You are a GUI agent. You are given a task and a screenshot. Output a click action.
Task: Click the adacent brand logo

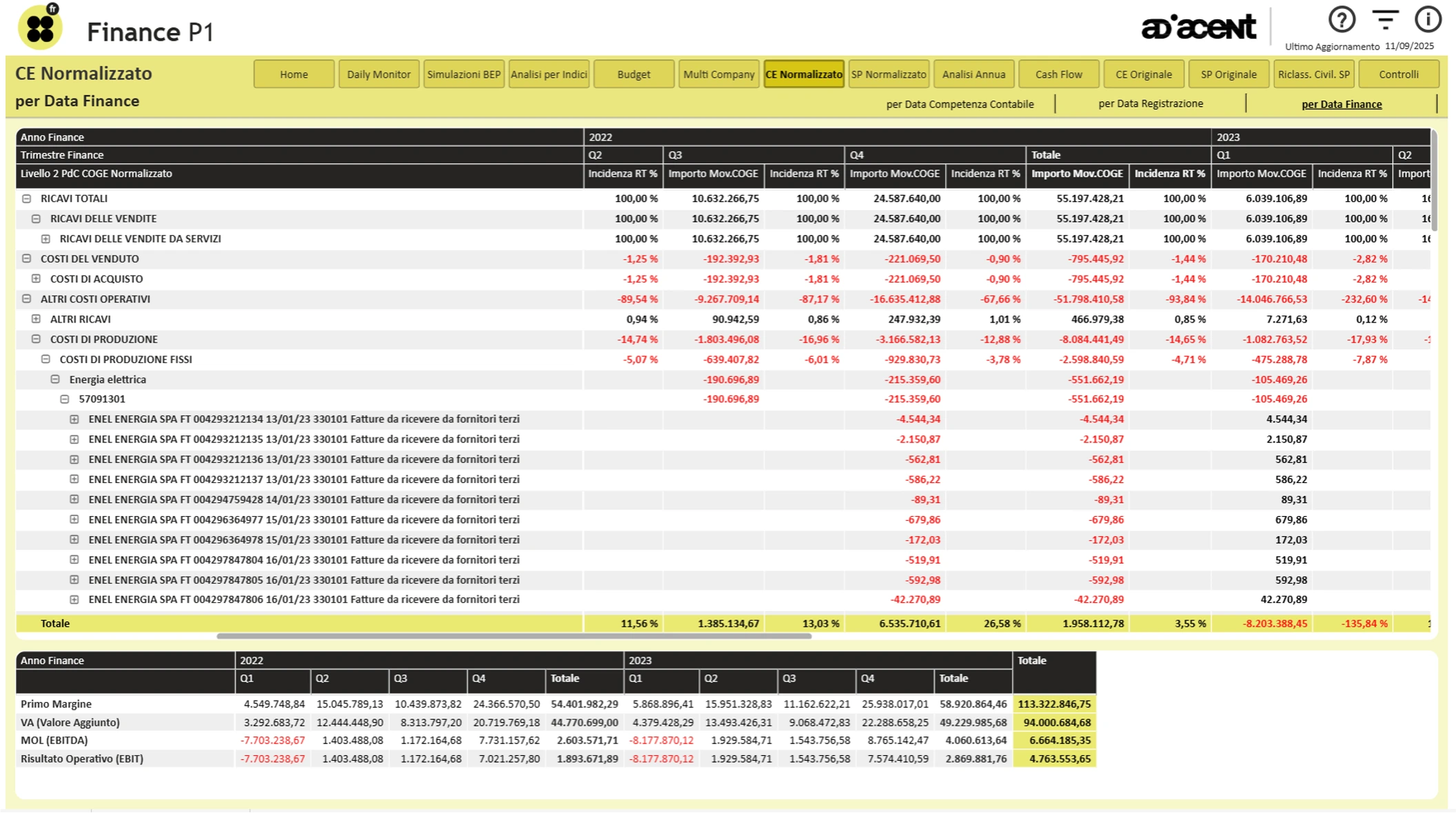pos(1198,28)
